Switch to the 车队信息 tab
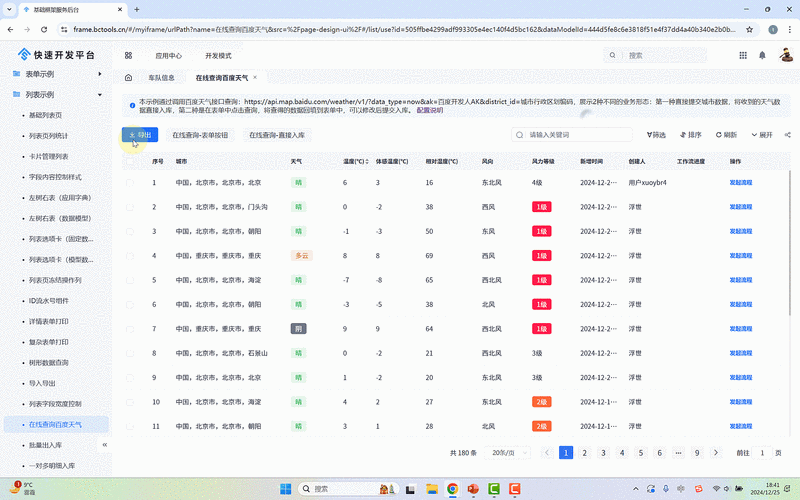This screenshot has height=500, width=800. tap(161, 77)
